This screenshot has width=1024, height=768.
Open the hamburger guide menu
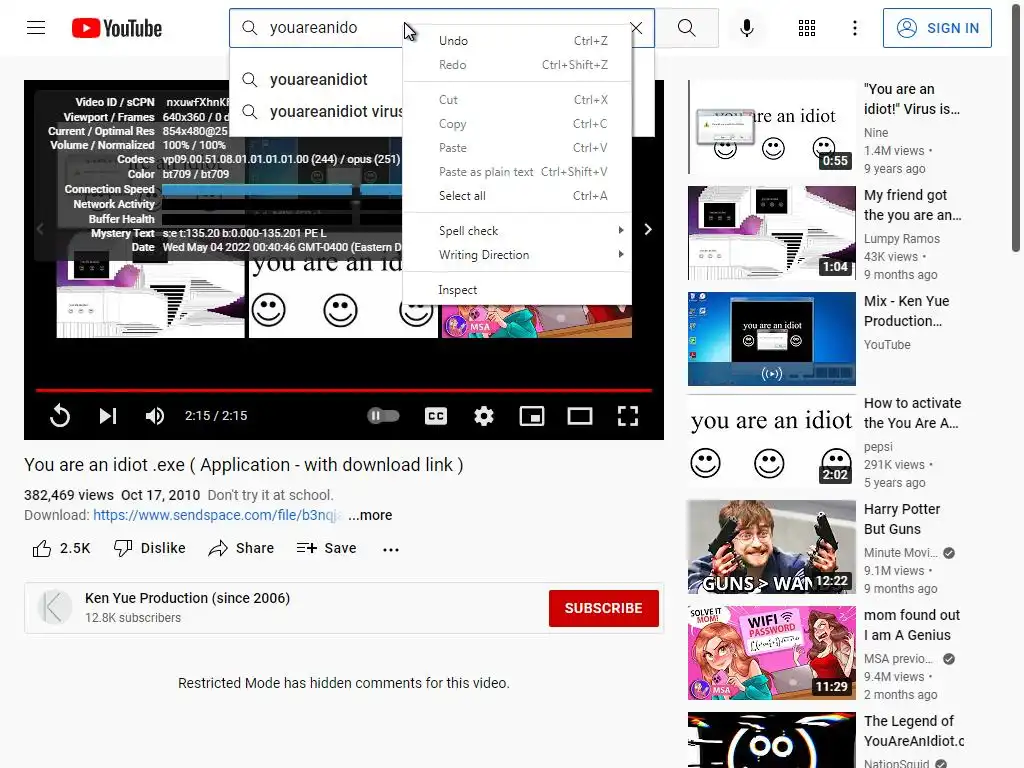point(36,27)
